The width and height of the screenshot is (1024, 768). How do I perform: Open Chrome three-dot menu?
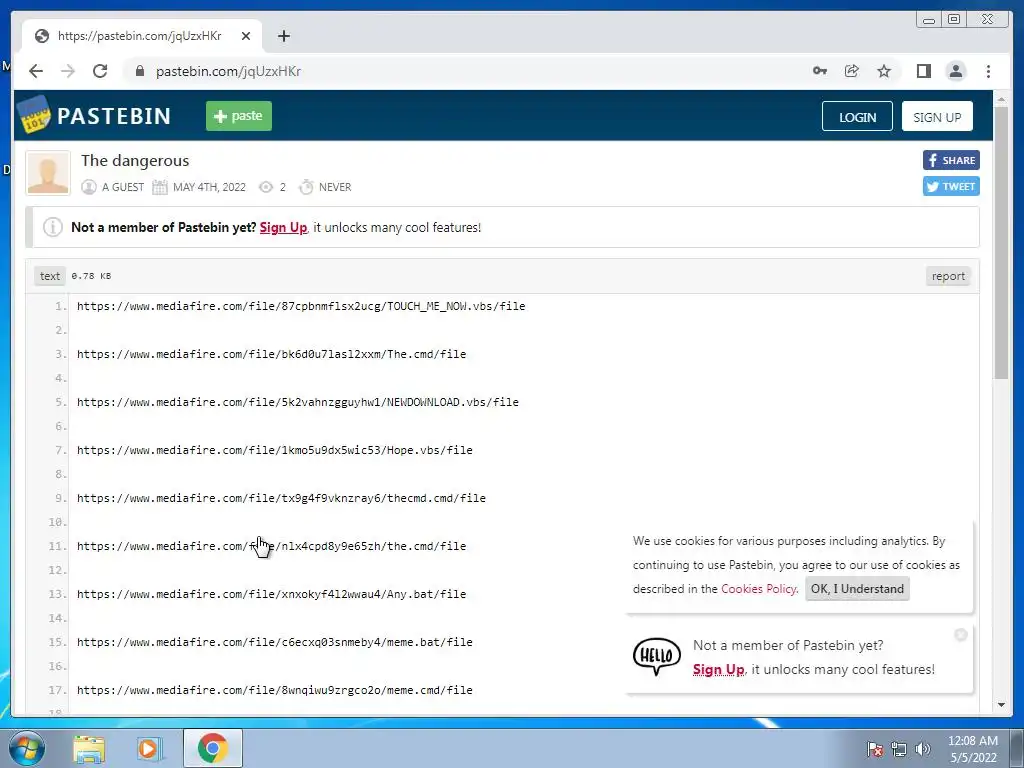988,71
